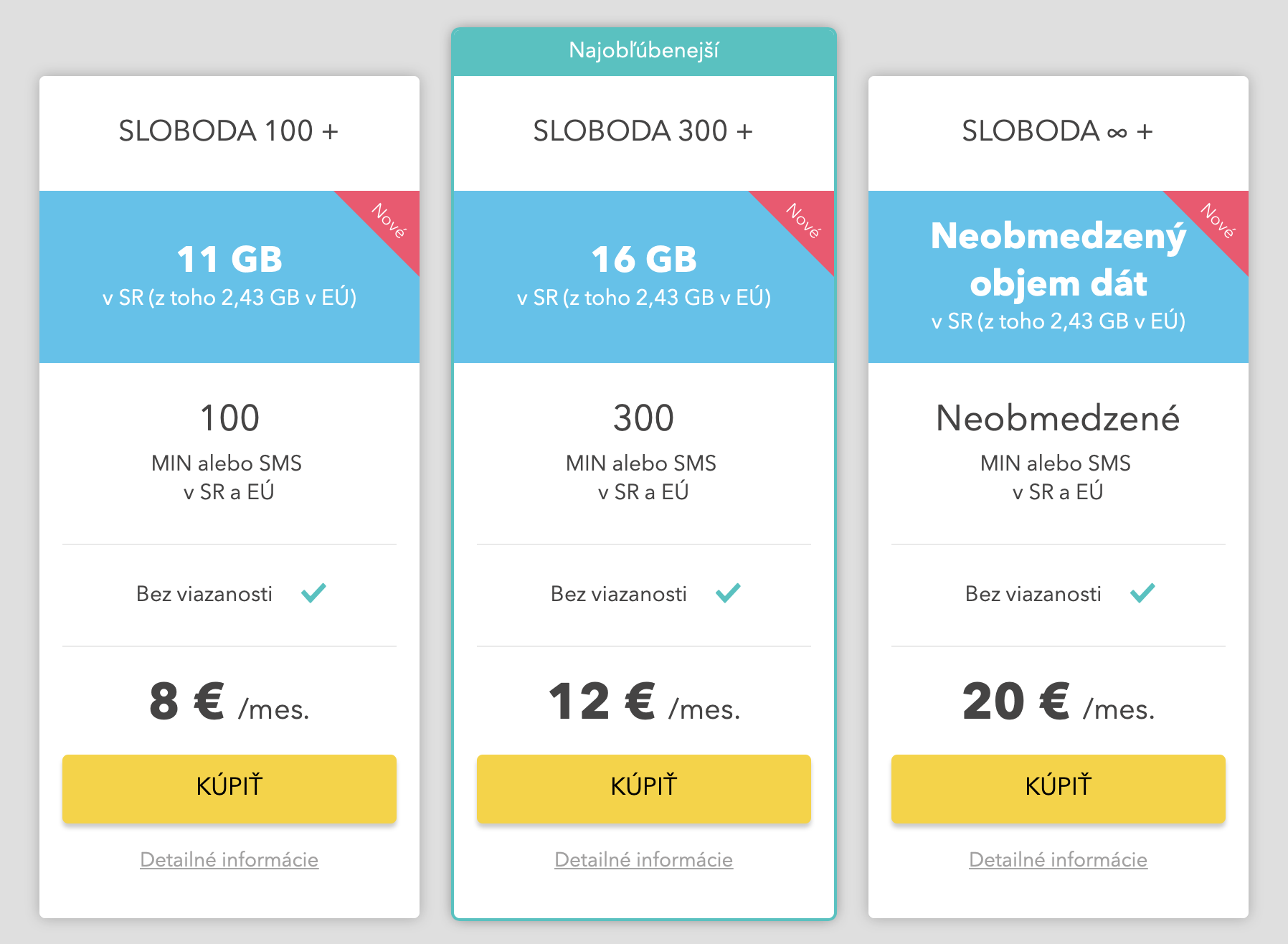Click the SLOBODA ∞ + plan title
The image size is (1288, 944).
click(x=1058, y=131)
